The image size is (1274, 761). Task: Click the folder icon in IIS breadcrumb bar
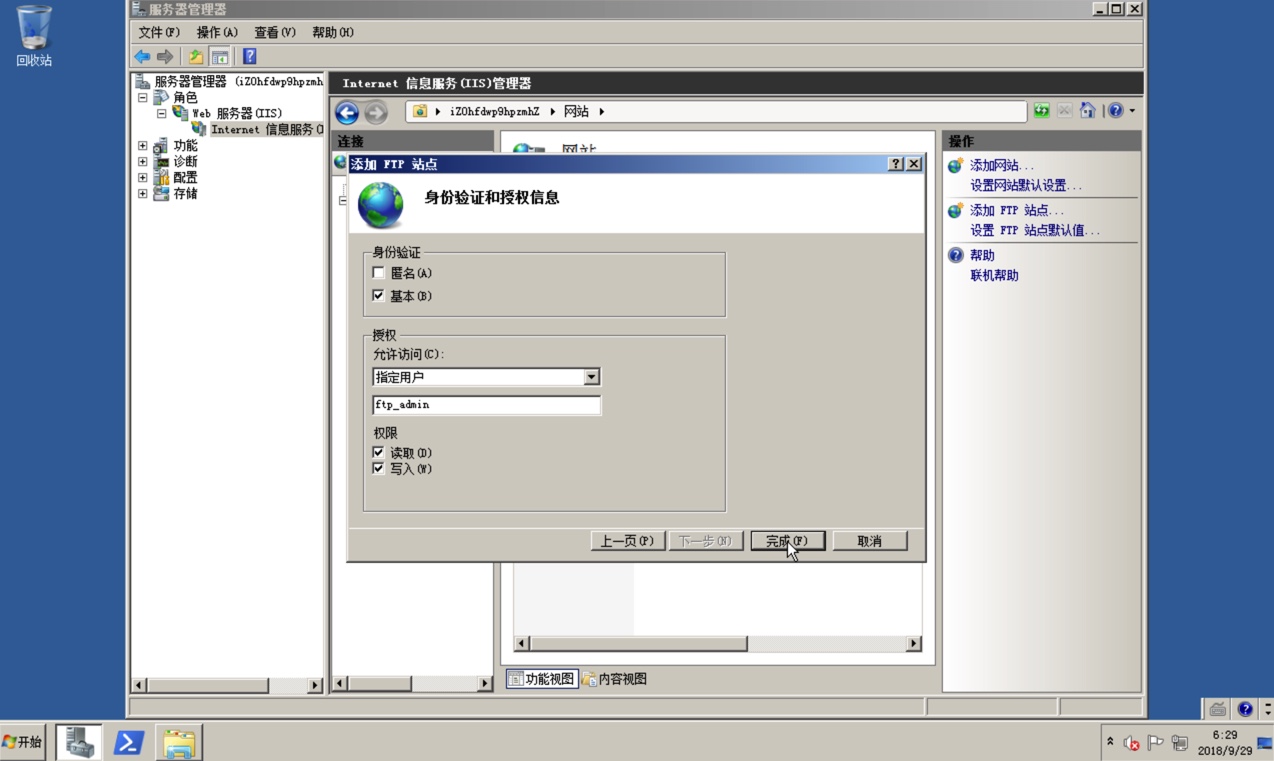[x=420, y=111]
